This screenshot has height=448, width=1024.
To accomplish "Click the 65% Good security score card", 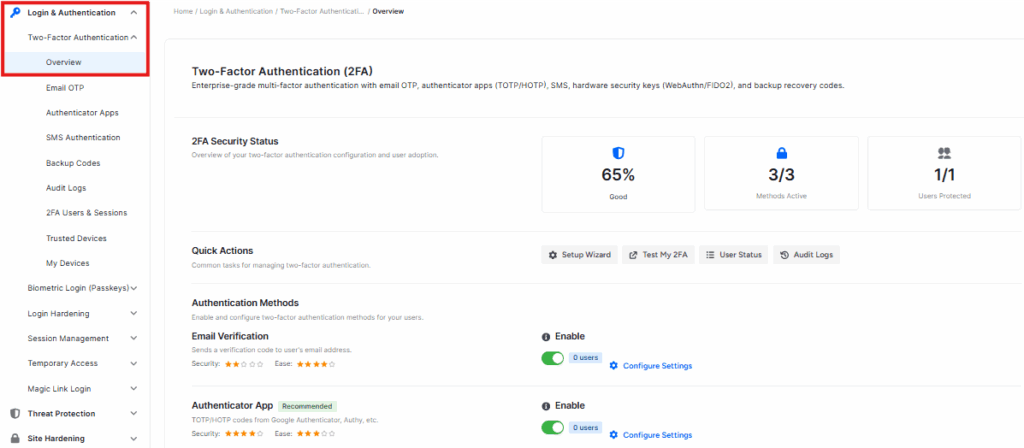I will [x=618, y=174].
